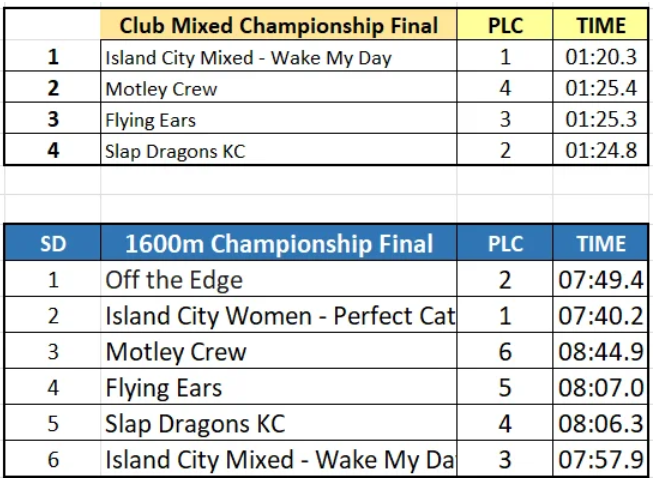
Task: Click the time cell showing 08:07.0
Action: pos(601,388)
